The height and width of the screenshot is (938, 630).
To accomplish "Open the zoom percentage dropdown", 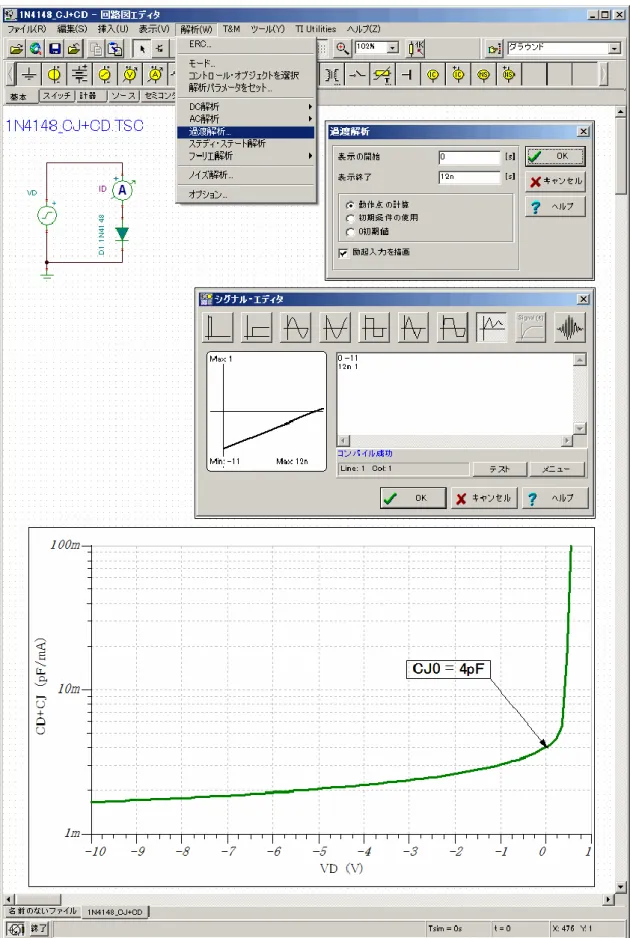I will click(x=392, y=48).
